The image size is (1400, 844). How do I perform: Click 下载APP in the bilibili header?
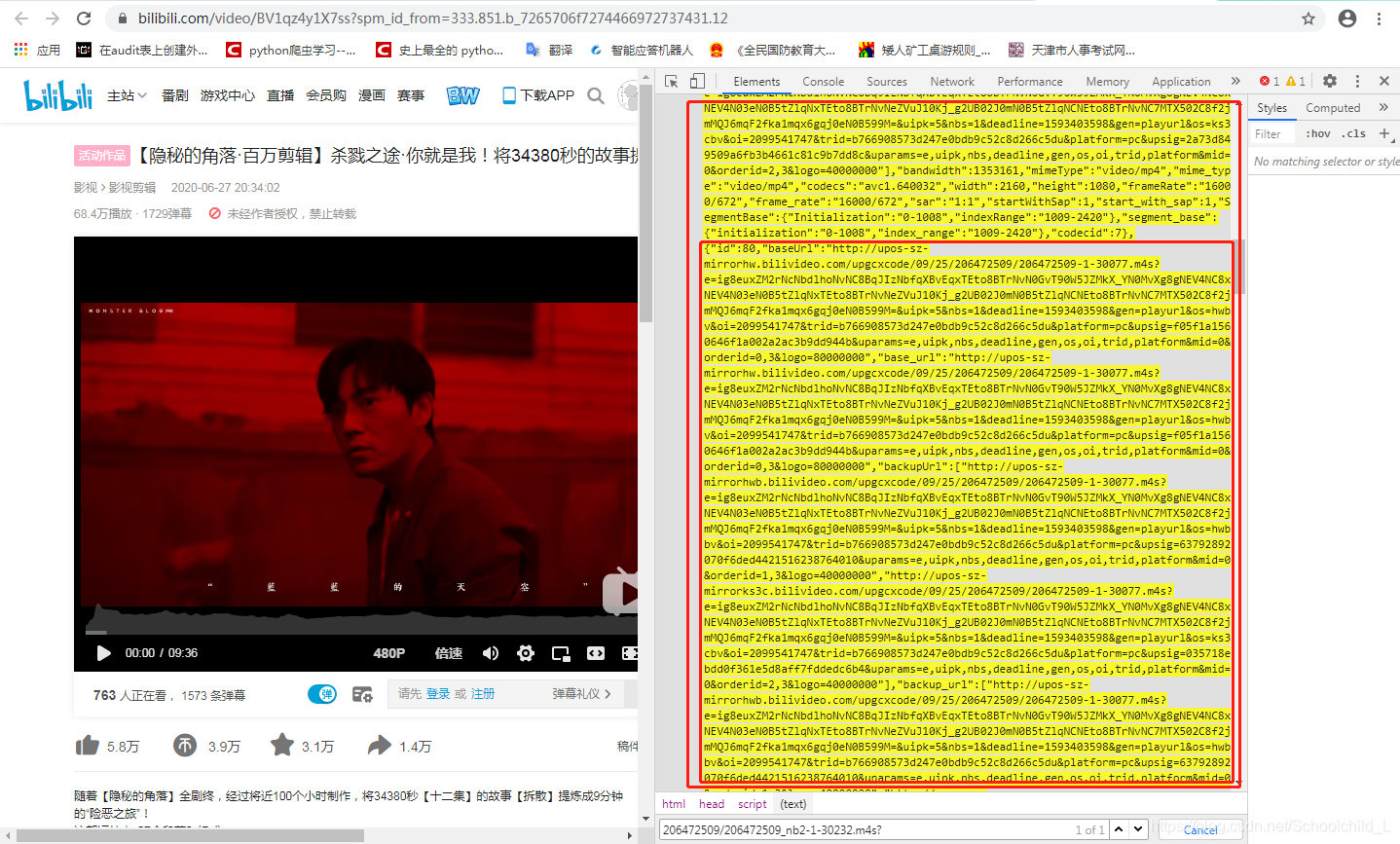tap(538, 95)
